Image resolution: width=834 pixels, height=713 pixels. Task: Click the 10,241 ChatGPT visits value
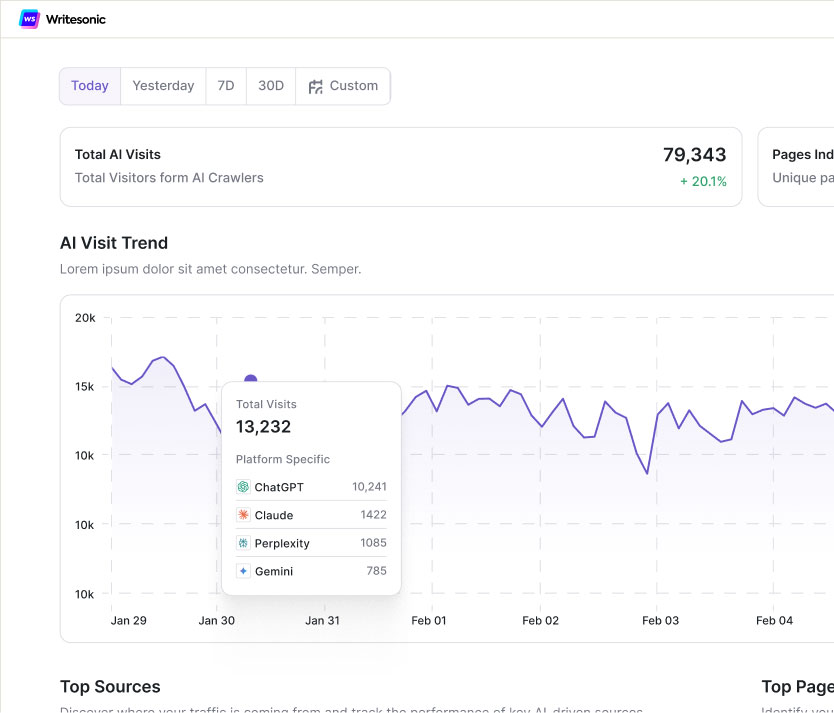click(x=369, y=486)
